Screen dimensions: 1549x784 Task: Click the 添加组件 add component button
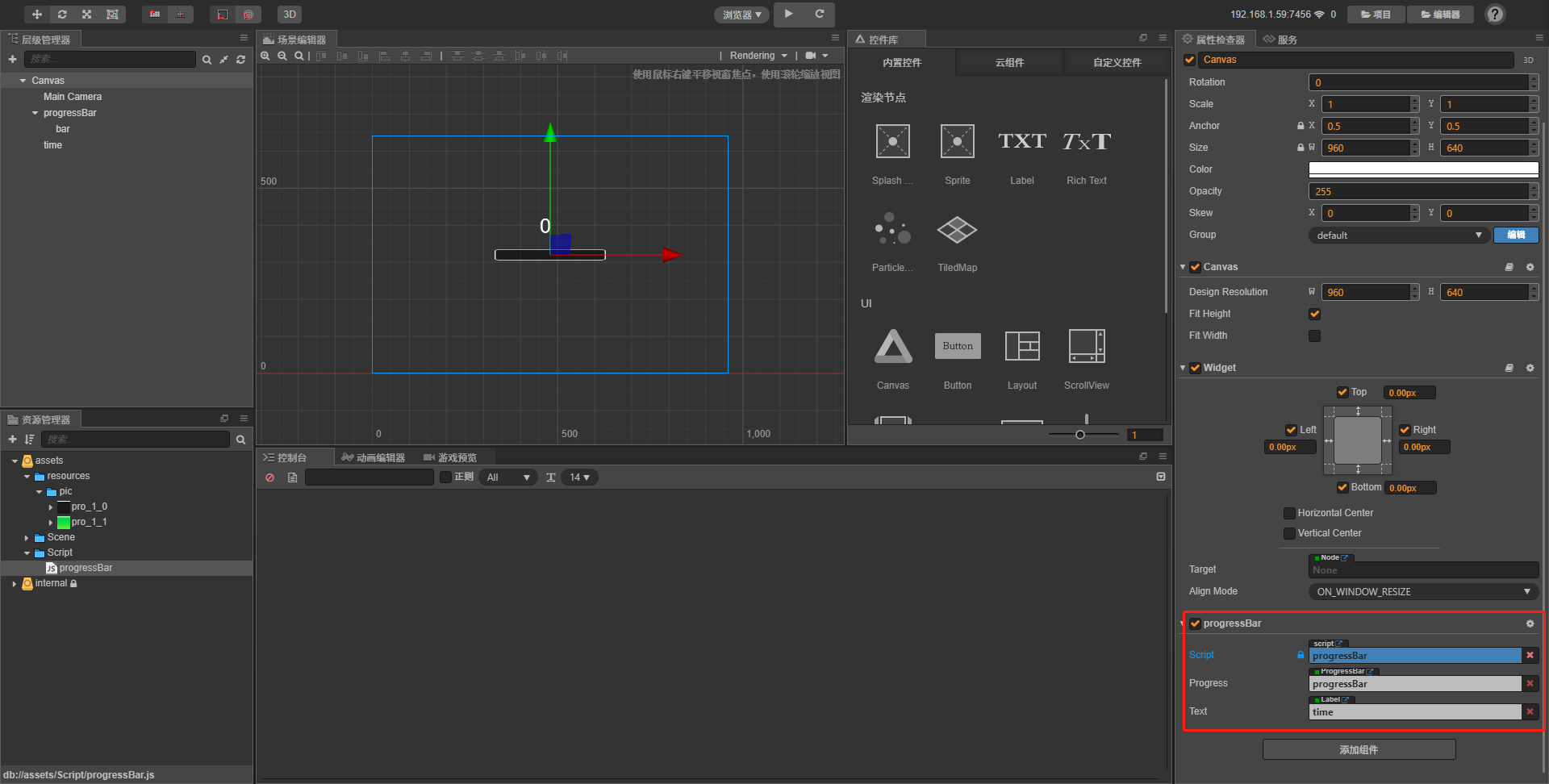[x=1359, y=749]
